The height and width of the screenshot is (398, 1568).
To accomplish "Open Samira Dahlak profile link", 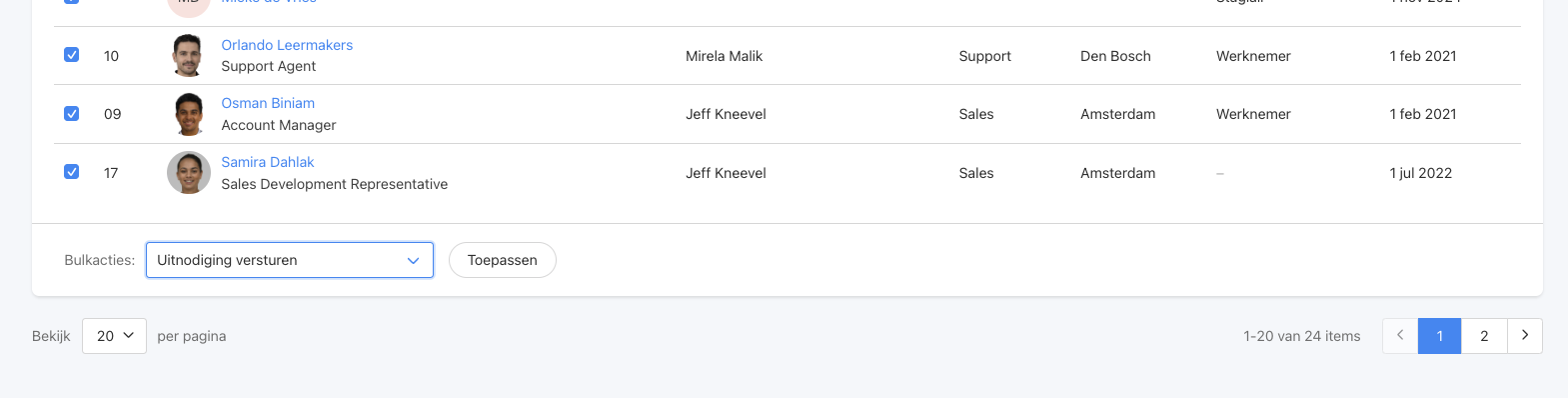I will pyautogui.click(x=268, y=162).
